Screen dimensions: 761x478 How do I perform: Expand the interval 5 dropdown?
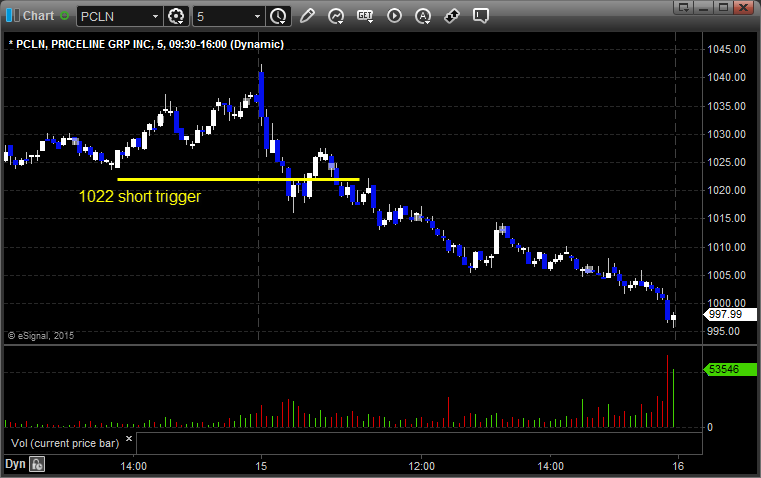257,16
